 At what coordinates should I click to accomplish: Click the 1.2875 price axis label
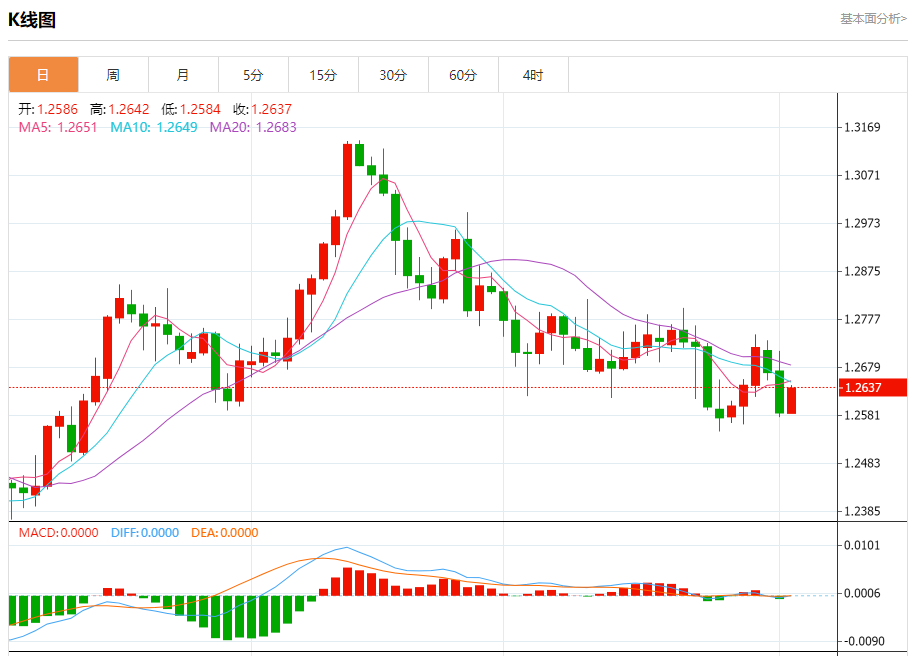(862, 271)
